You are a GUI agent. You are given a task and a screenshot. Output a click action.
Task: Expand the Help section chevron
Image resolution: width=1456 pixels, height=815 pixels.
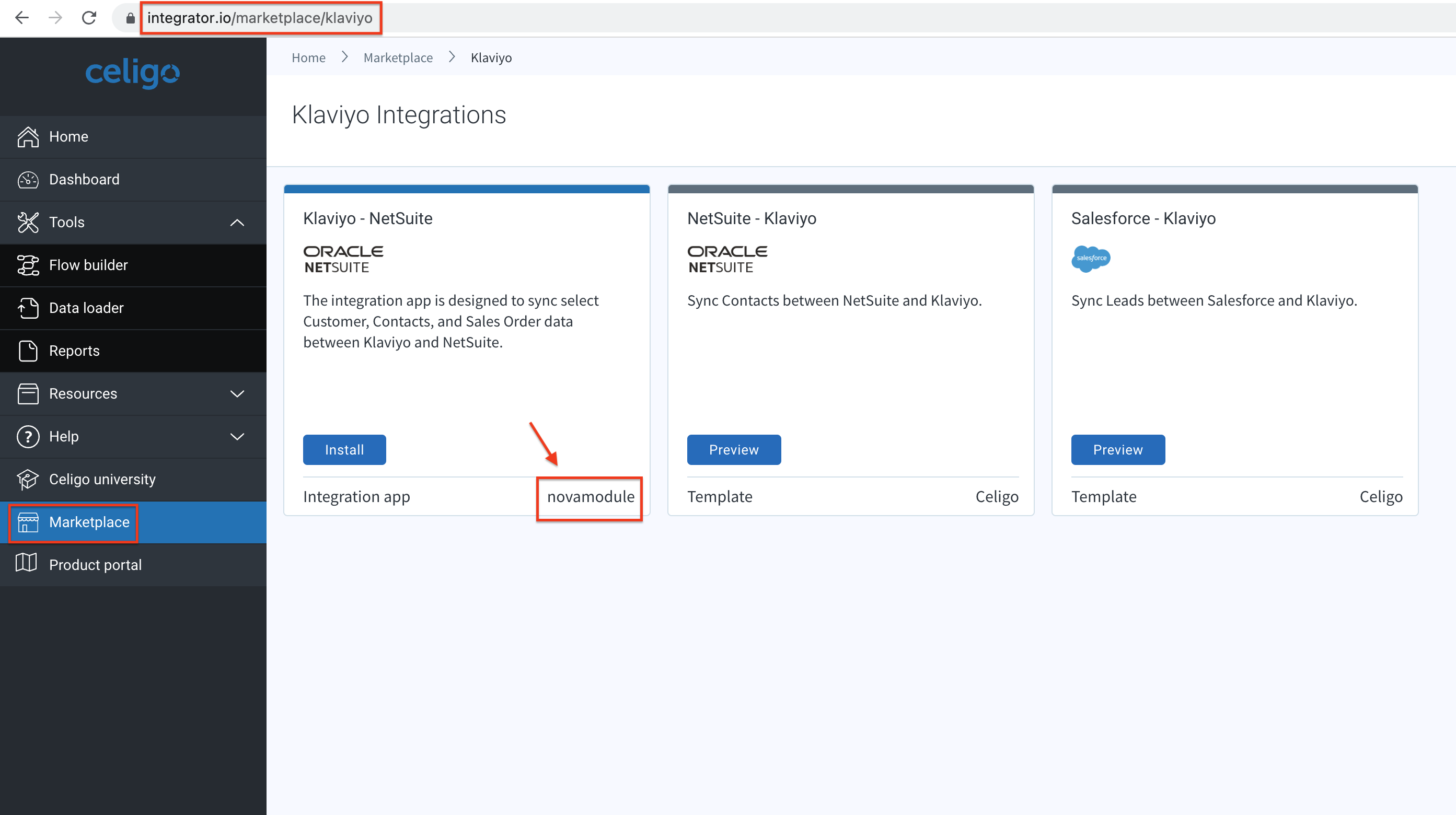[237, 436]
